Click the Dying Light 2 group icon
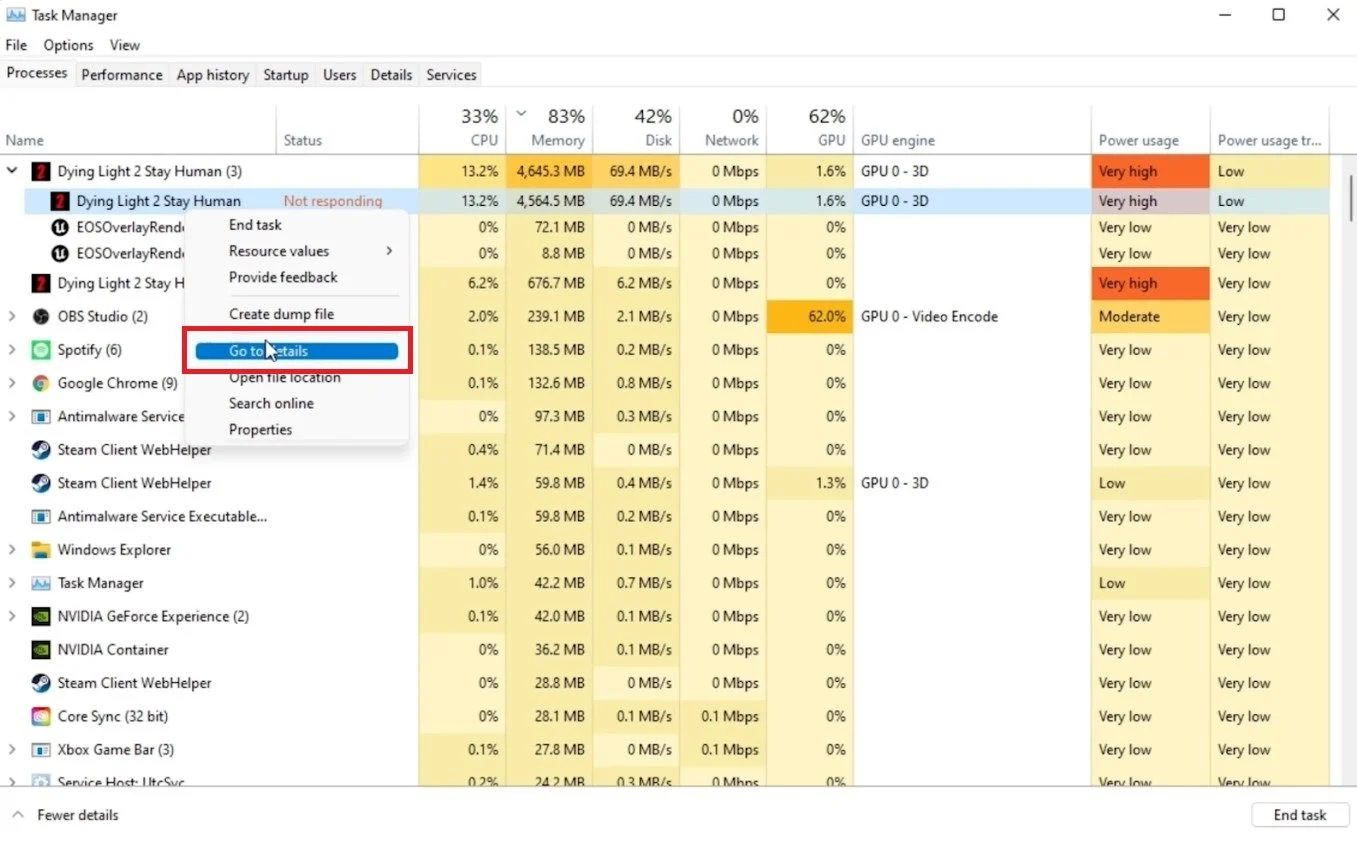1357x841 pixels. (x=41, y=171)
